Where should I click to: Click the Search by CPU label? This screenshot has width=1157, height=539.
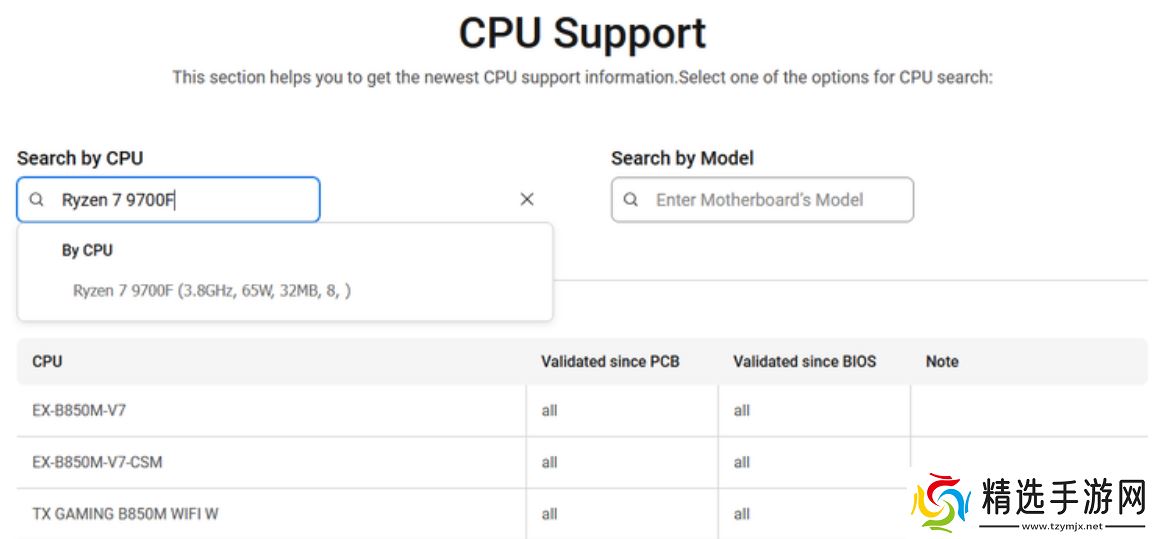coord(80,158)
